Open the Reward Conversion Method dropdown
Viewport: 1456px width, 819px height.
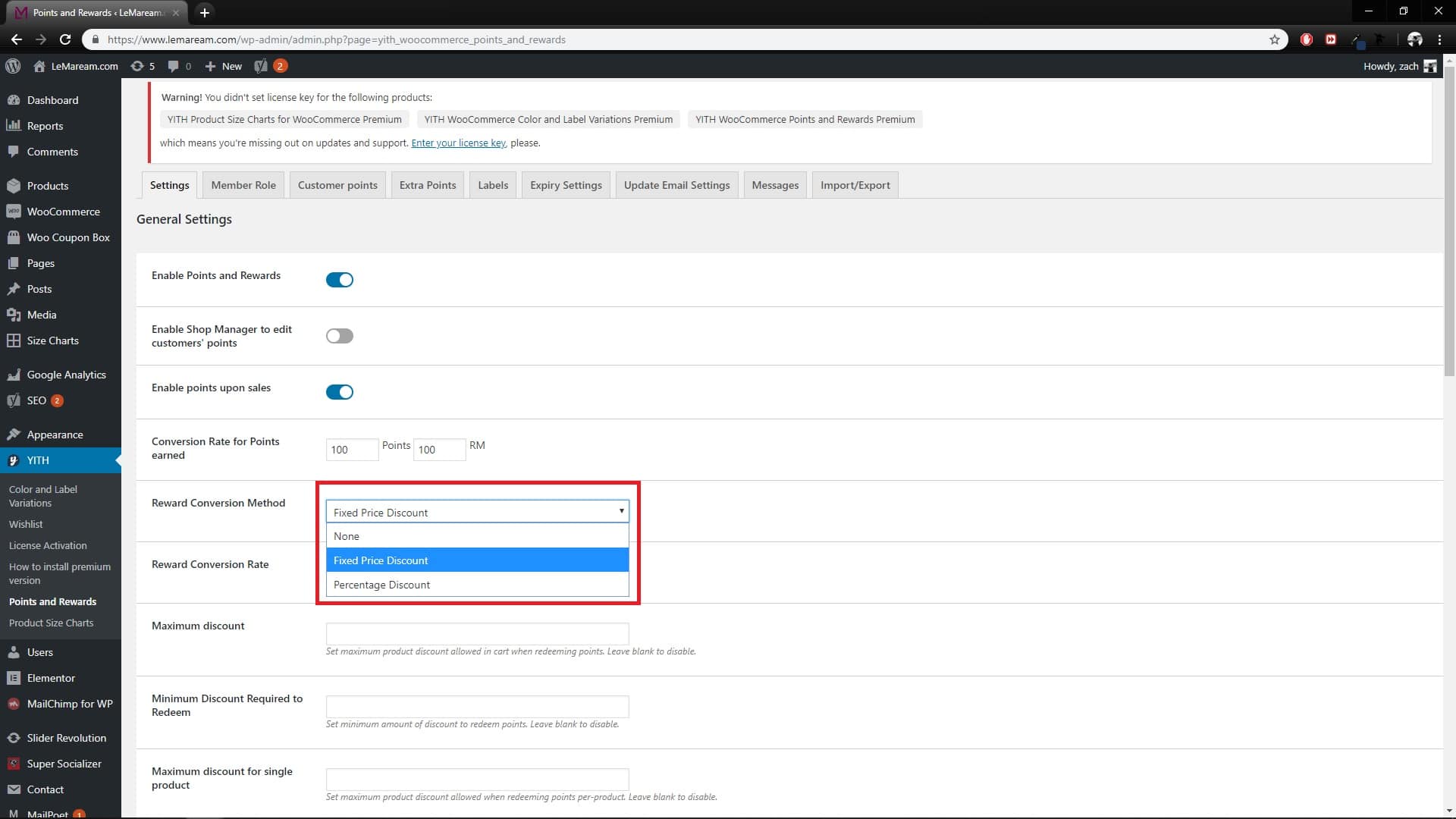pyautogui.click(x=477, y=512)
